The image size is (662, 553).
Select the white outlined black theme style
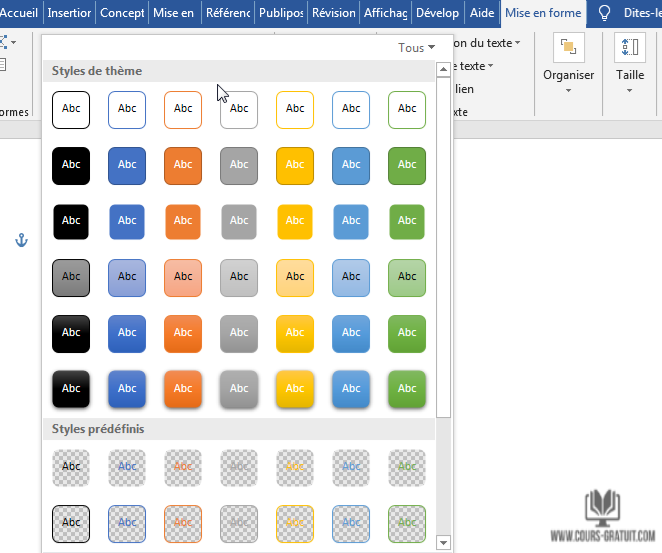point(71,109)
